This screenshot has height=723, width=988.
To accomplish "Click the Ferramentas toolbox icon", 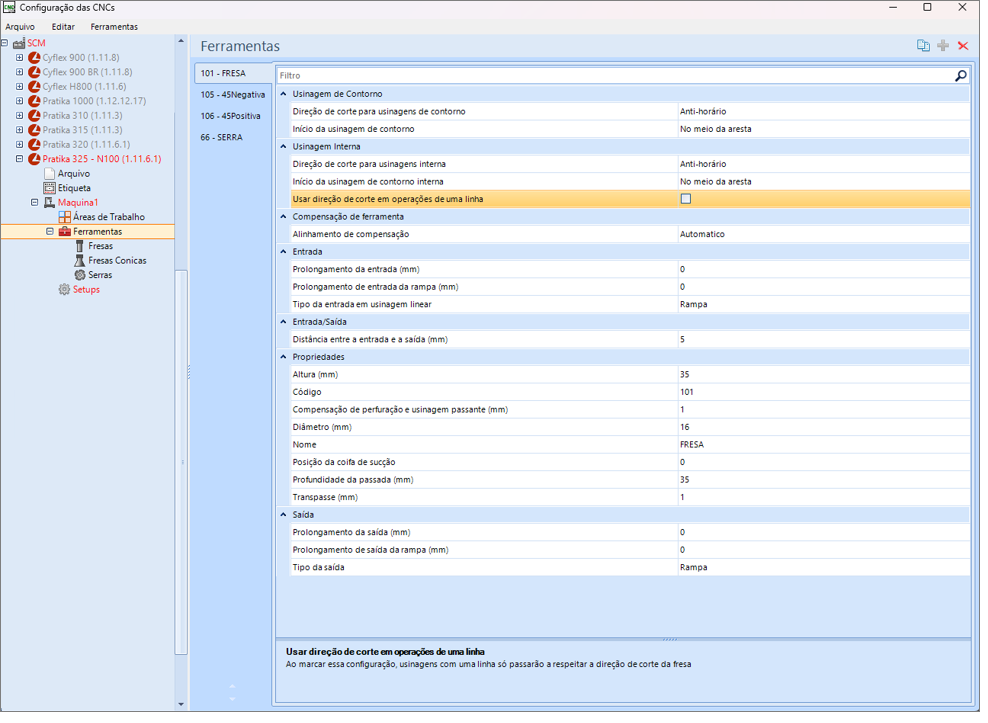I will [x=65, y=233].
